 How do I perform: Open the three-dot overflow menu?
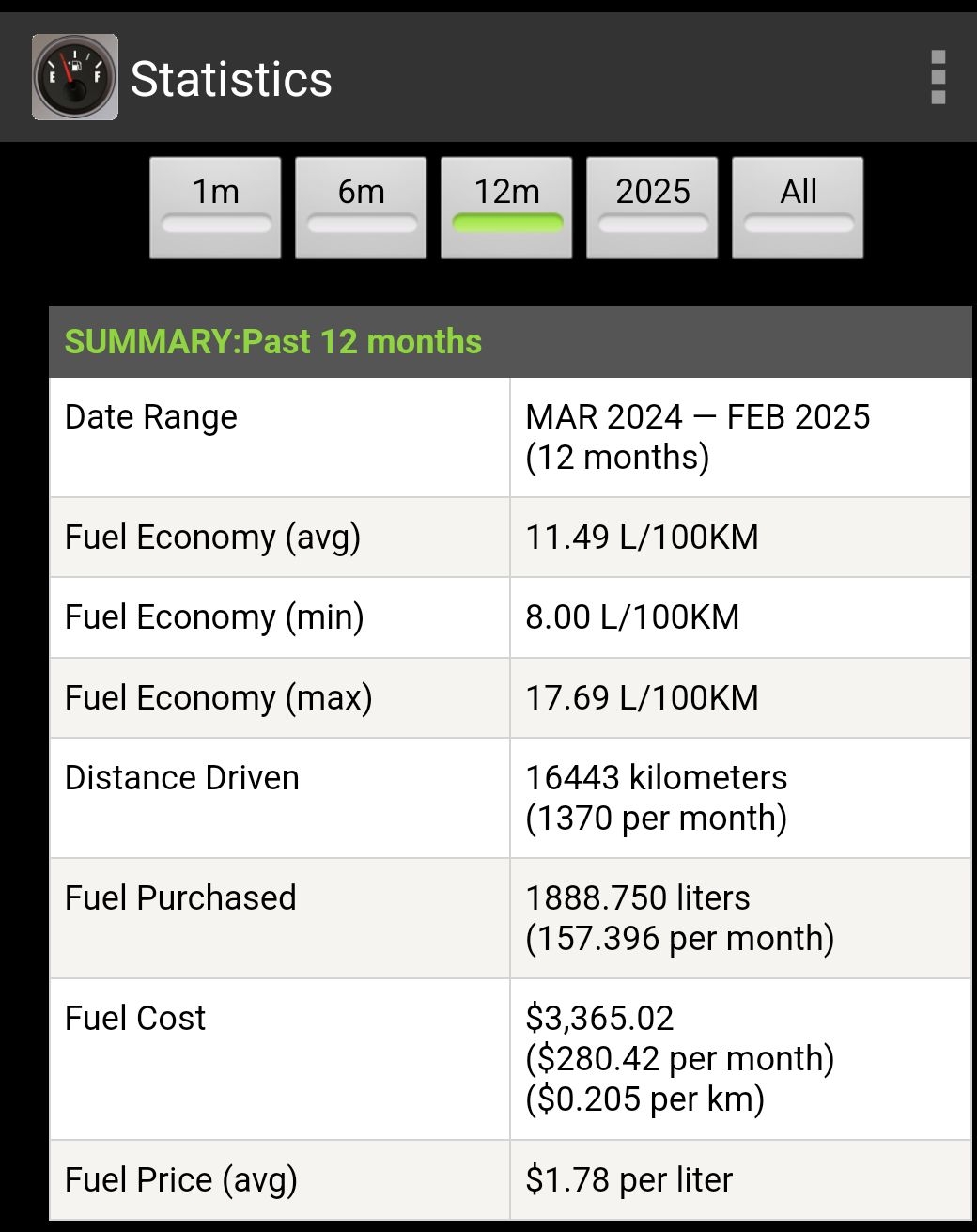coord(937,78)
